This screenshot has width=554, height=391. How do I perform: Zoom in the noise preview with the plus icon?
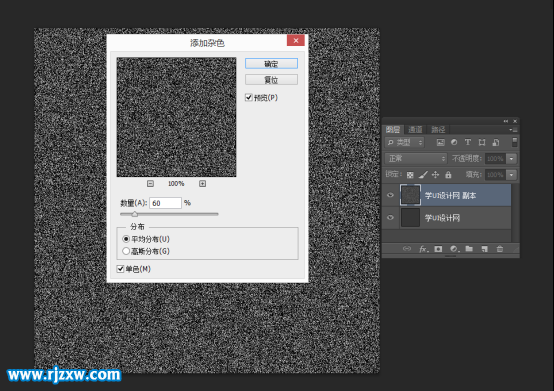point(202,184)
